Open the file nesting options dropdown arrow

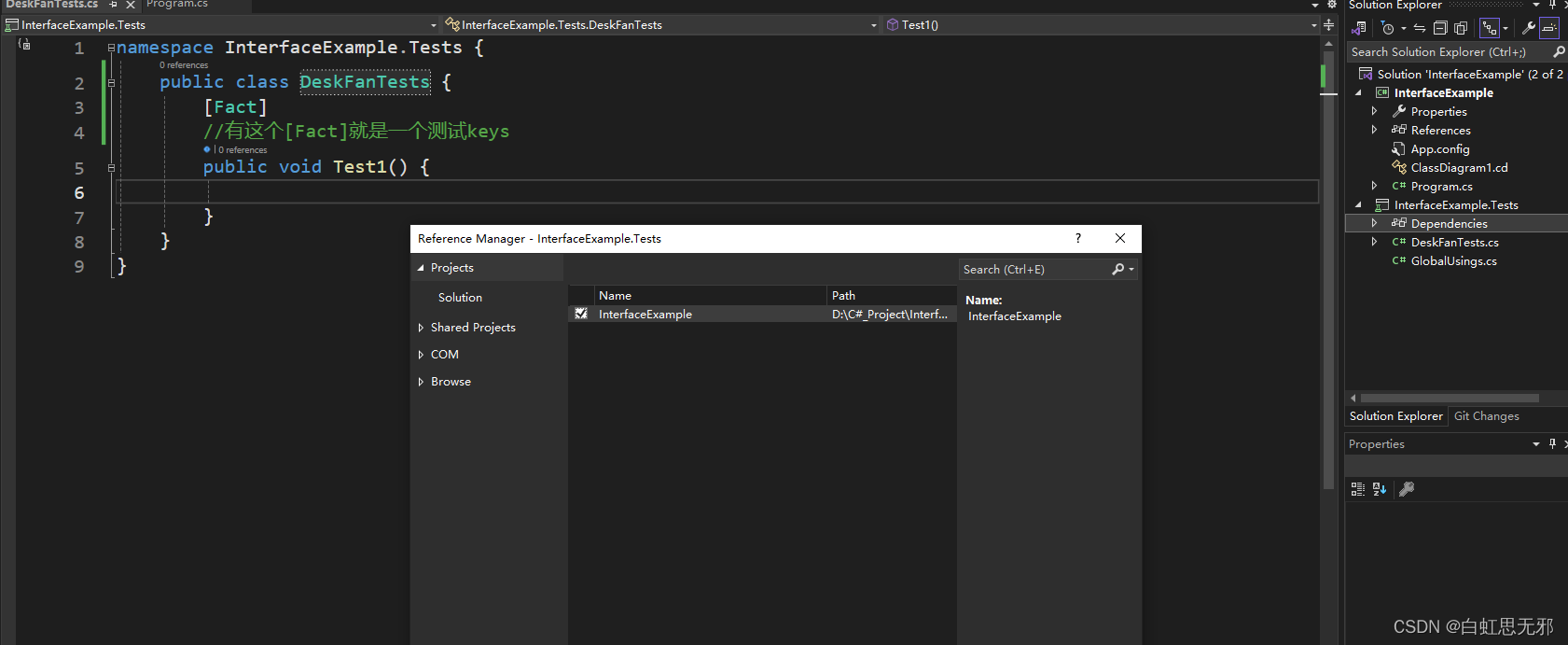point(1506,28)
